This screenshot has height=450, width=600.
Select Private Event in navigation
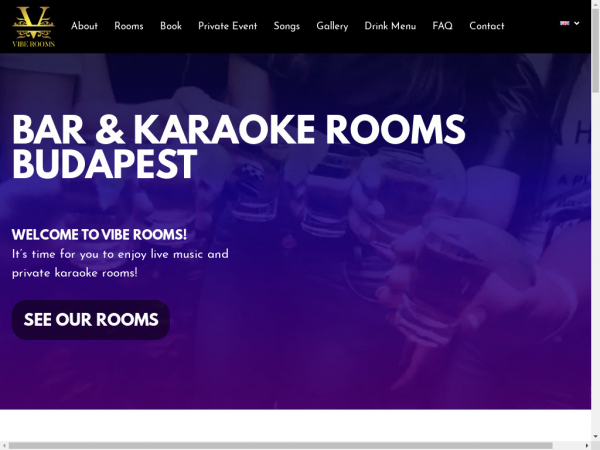pos(228,26)
